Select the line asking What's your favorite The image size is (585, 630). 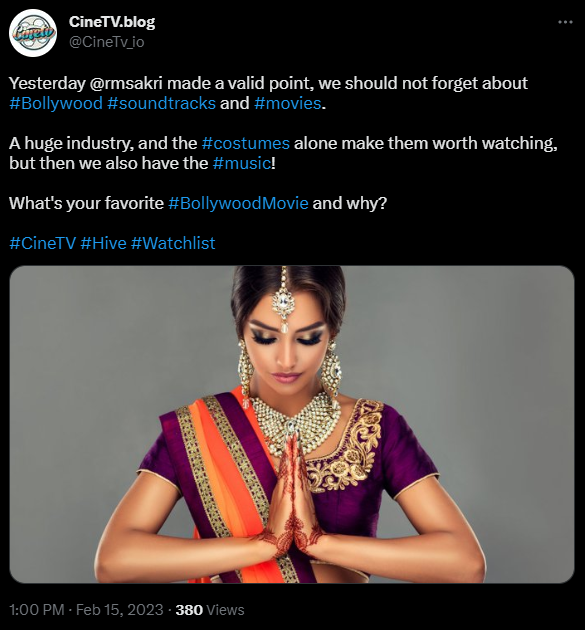[x=198, y=203]
